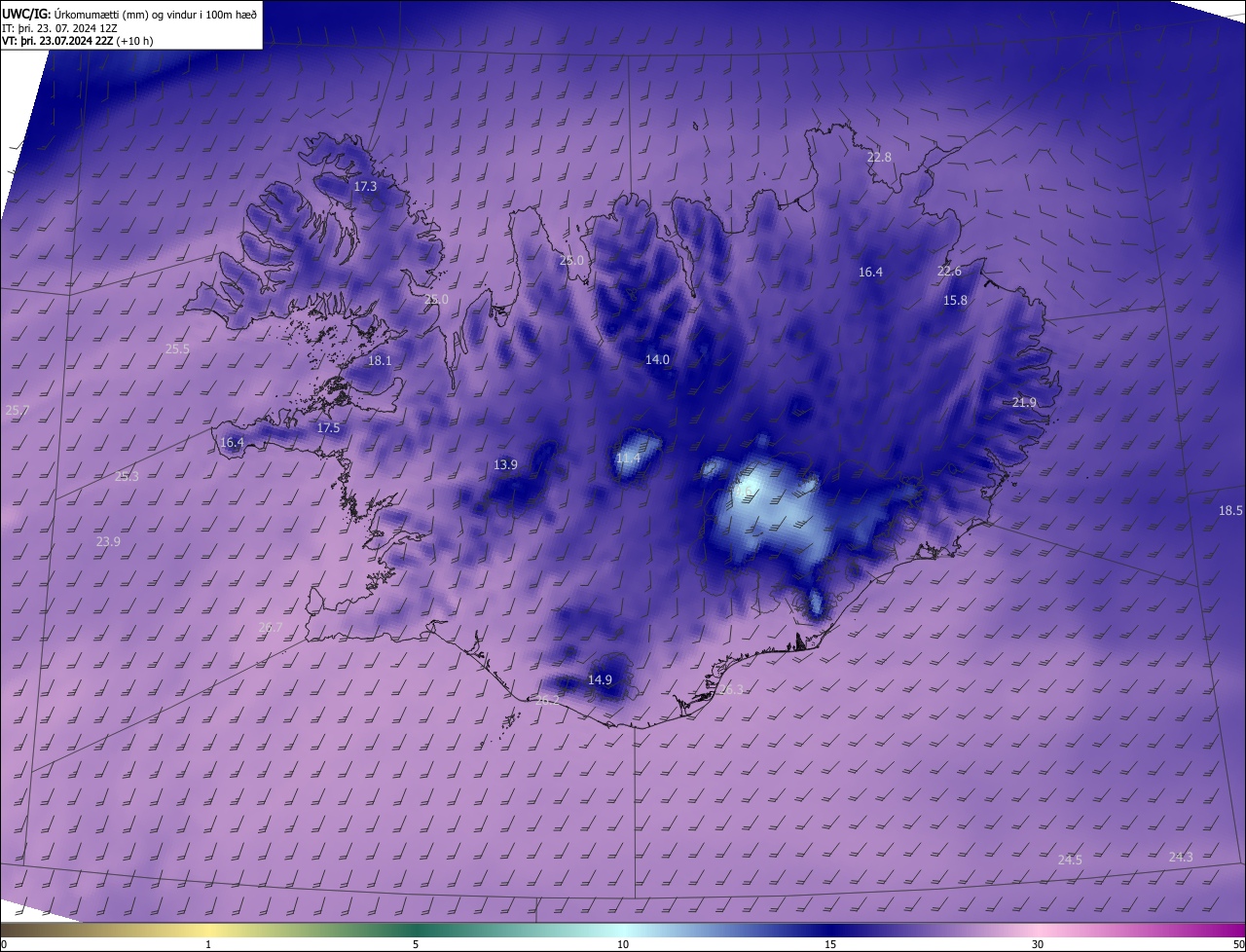
Task: Click the colorbar tick label 30
Action: [1038, 944]
